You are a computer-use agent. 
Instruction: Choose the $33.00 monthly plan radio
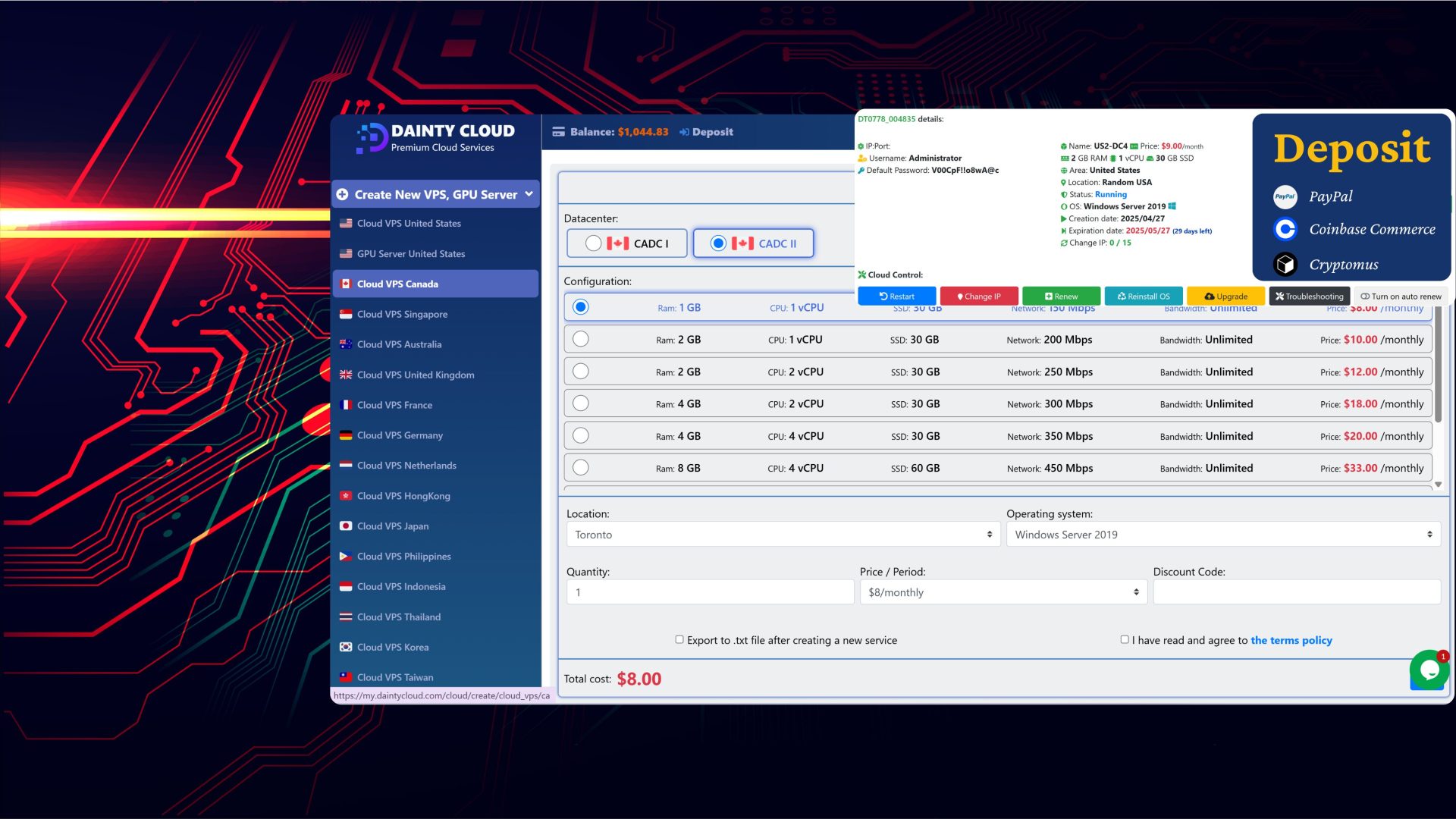[581, 468]
